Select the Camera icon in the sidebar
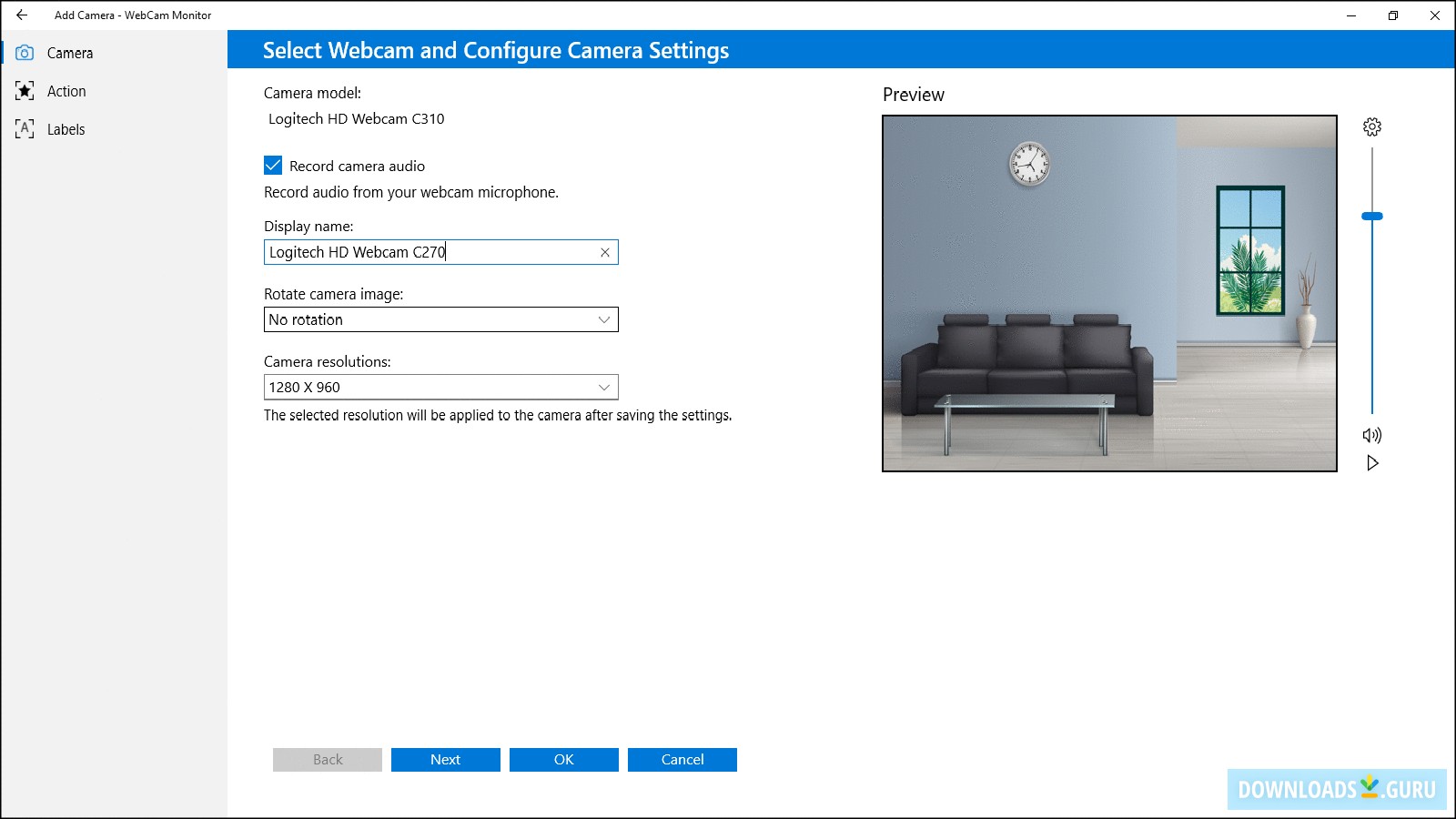The width and height of the screenshot is (1456, 819). (x=25, y=53)
